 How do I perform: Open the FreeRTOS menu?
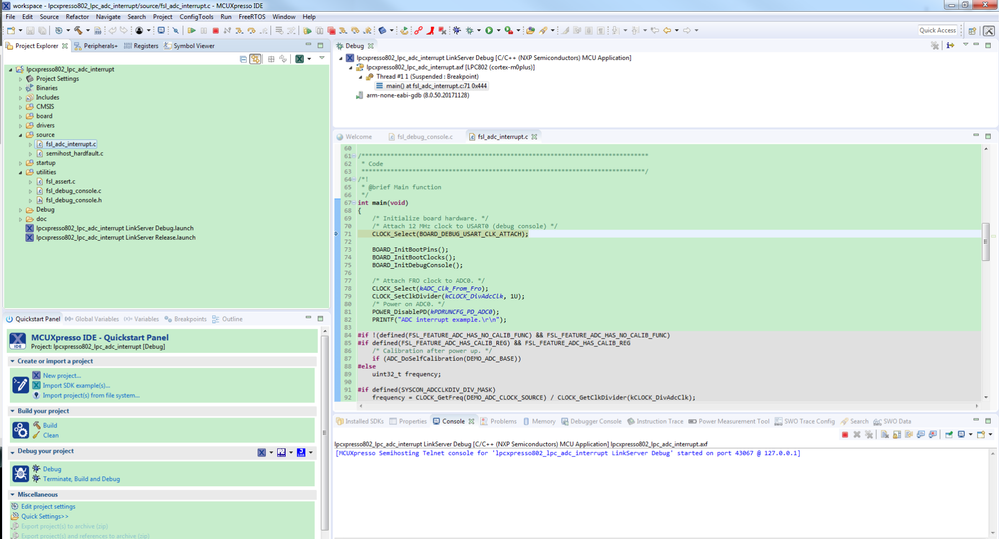(252, 17)
